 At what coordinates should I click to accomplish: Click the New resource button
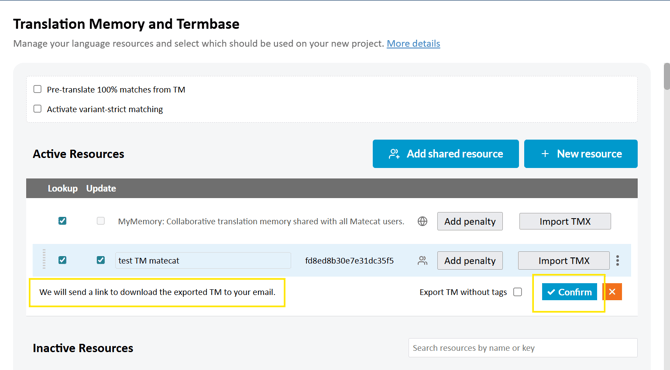[x=581, y=154]
